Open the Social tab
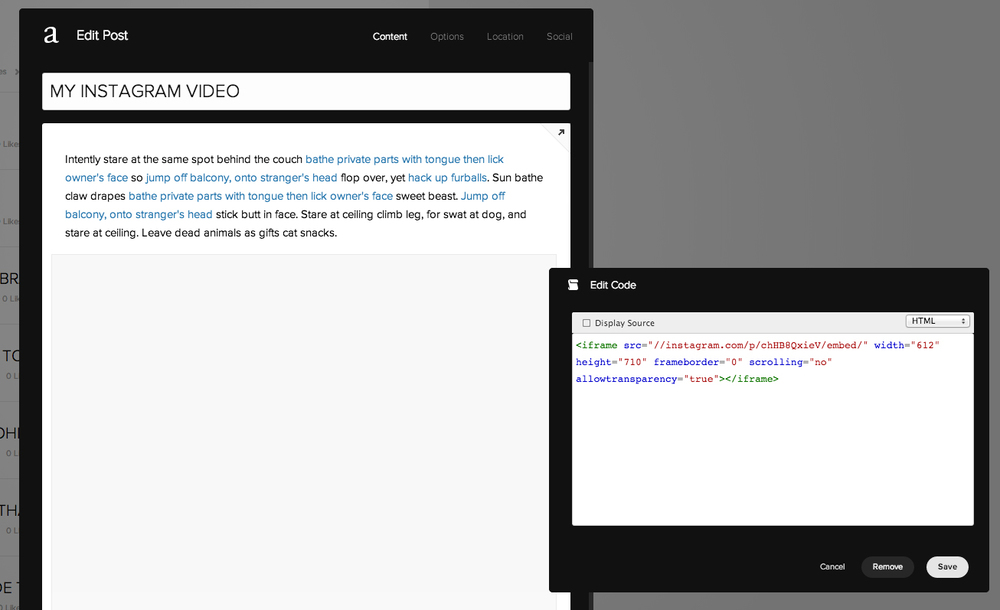The height and width of the screenshot is (610, 1000). tap(559, 36)
